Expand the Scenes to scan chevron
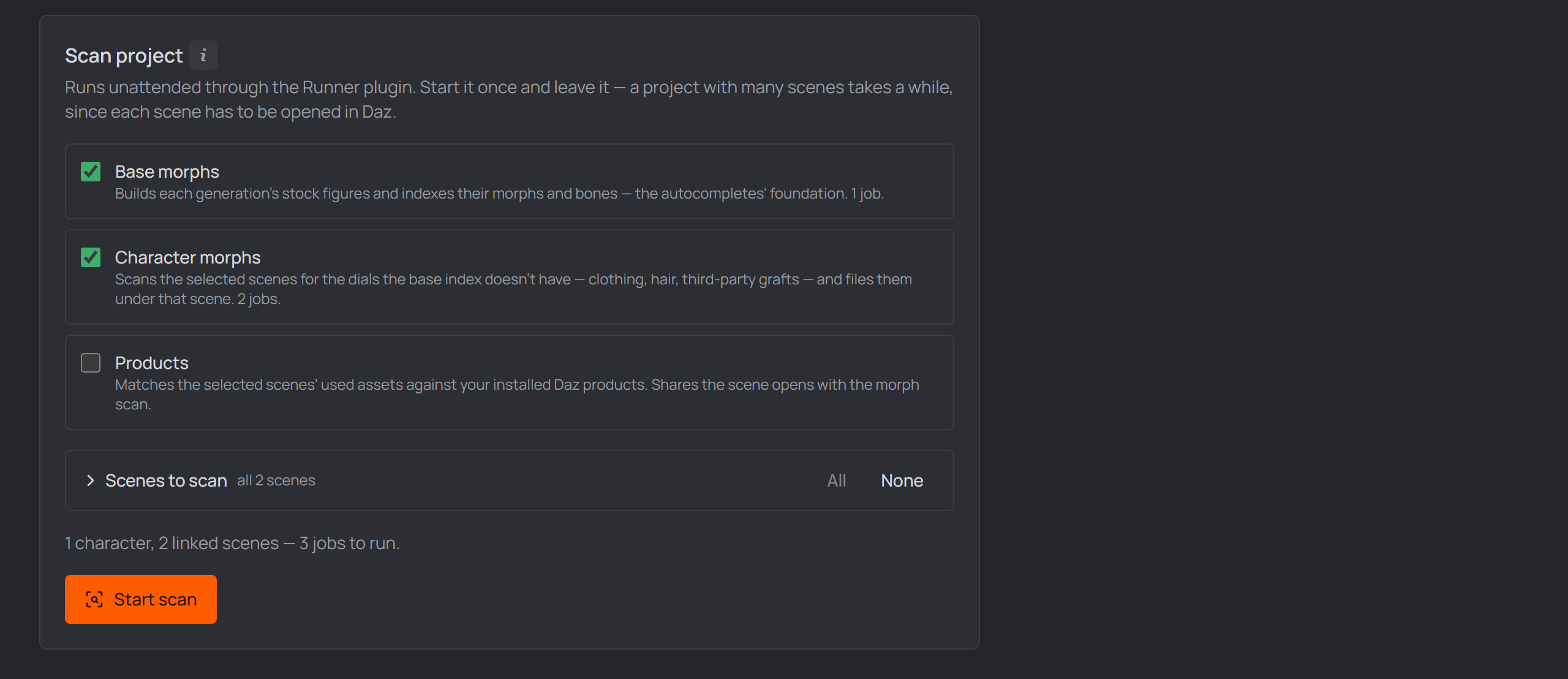 (90, 480)
